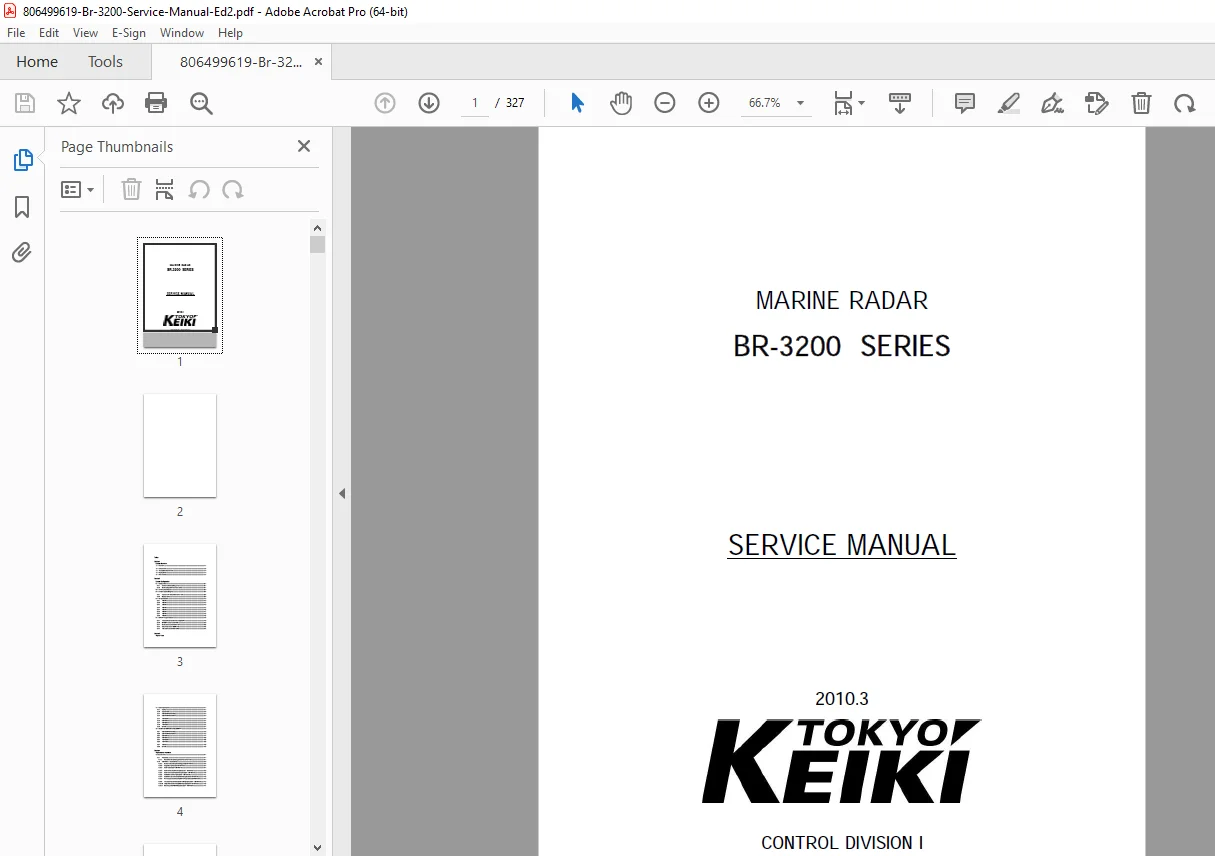Image resolution: width=1215 pixels, height=856 pixels.
Task: Delete page with toolbar trash icon
Action: coord(1141,103)
